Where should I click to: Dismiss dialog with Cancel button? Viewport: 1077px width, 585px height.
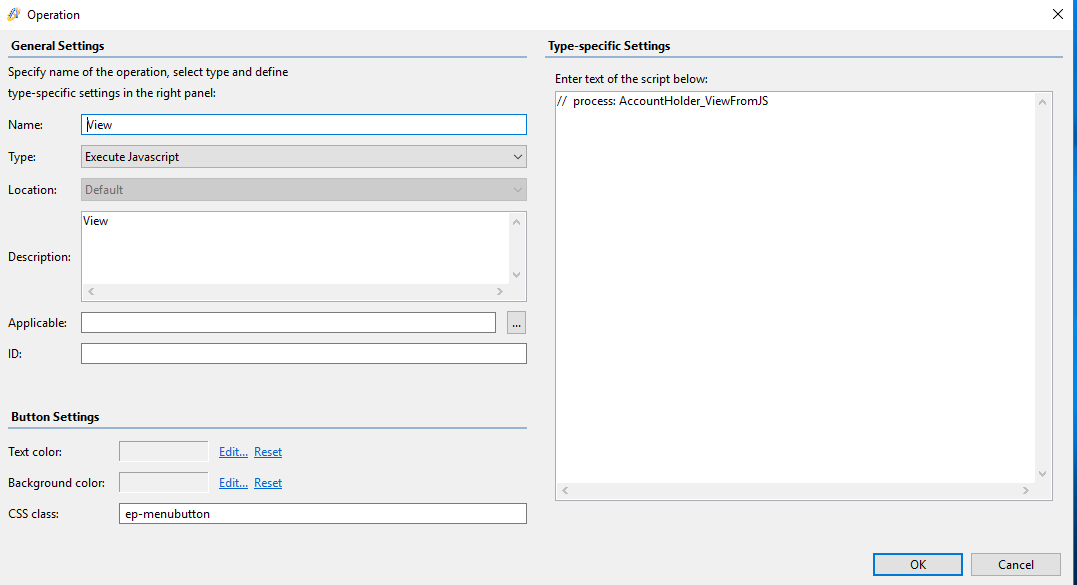coord(1015,564)
